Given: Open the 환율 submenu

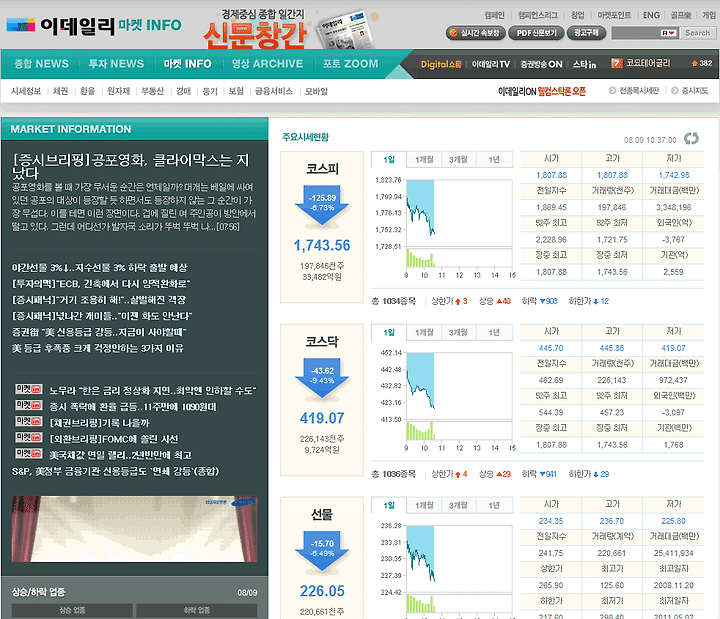Looking at the screenshot, I should coord(87,91).
